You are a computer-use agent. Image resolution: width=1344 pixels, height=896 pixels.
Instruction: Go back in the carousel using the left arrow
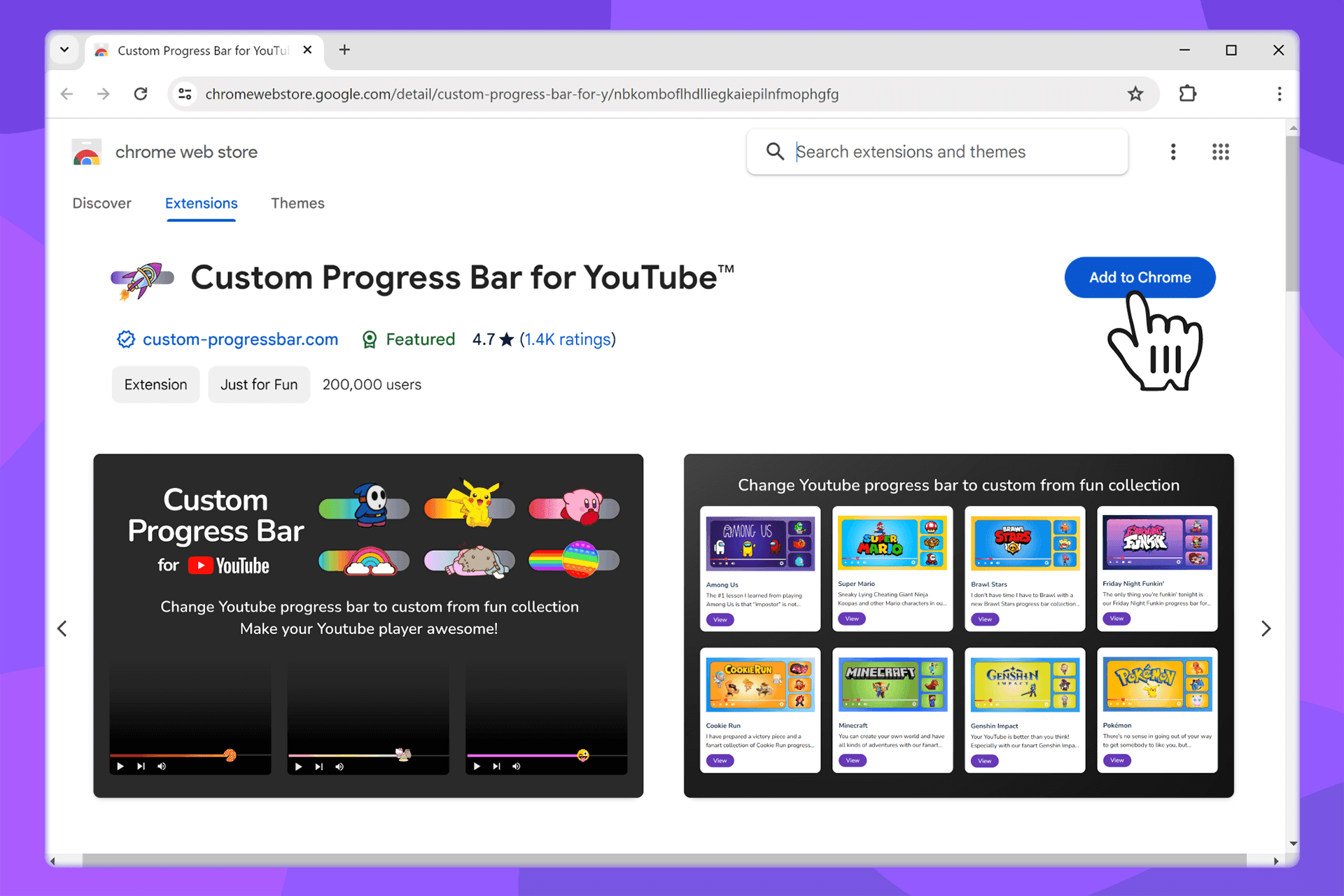point(62,628)
